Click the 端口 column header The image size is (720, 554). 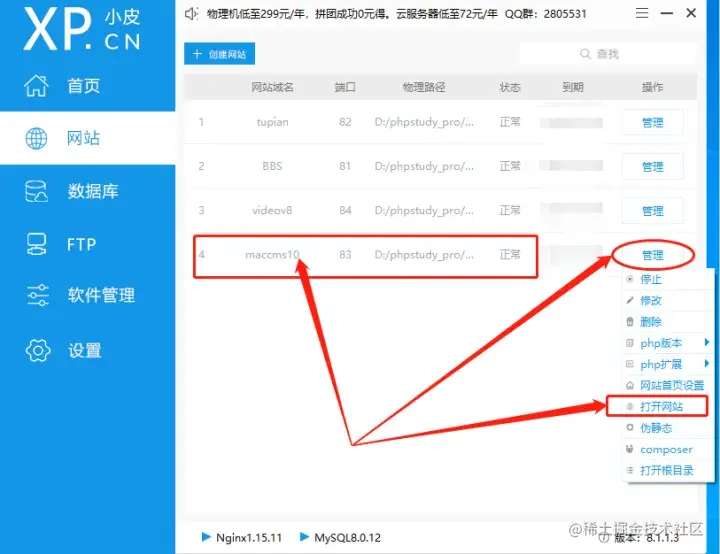click(x=345, y=87)
